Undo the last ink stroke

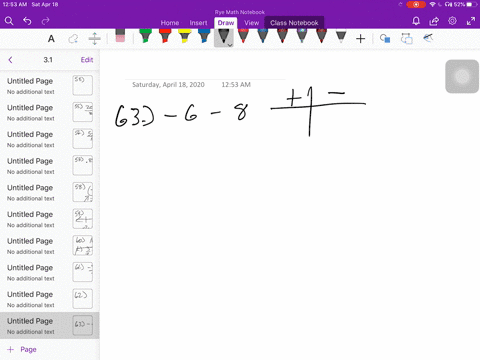[x=27, y=21]
